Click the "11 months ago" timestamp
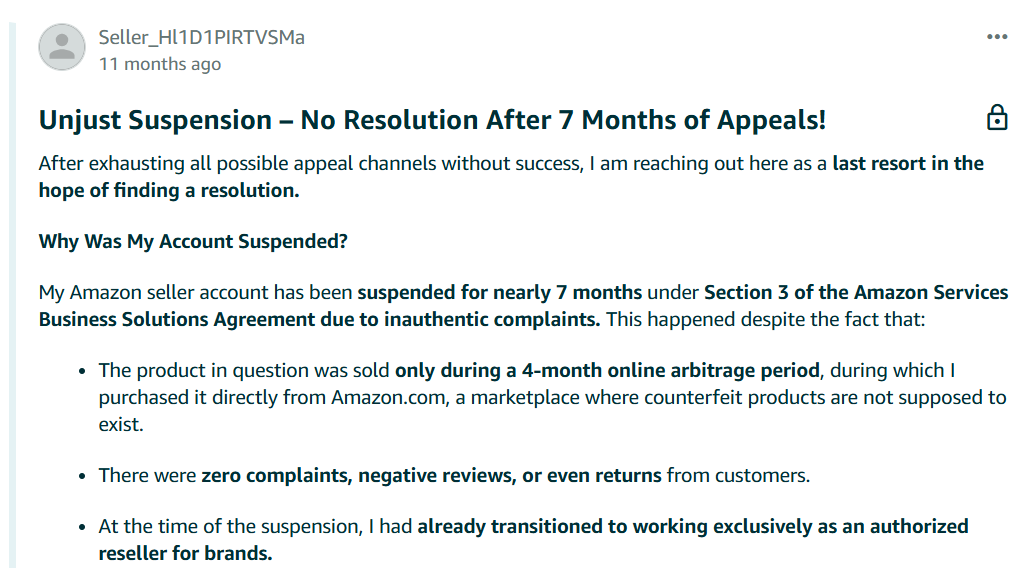1025x568 pixels. point(160,64)
